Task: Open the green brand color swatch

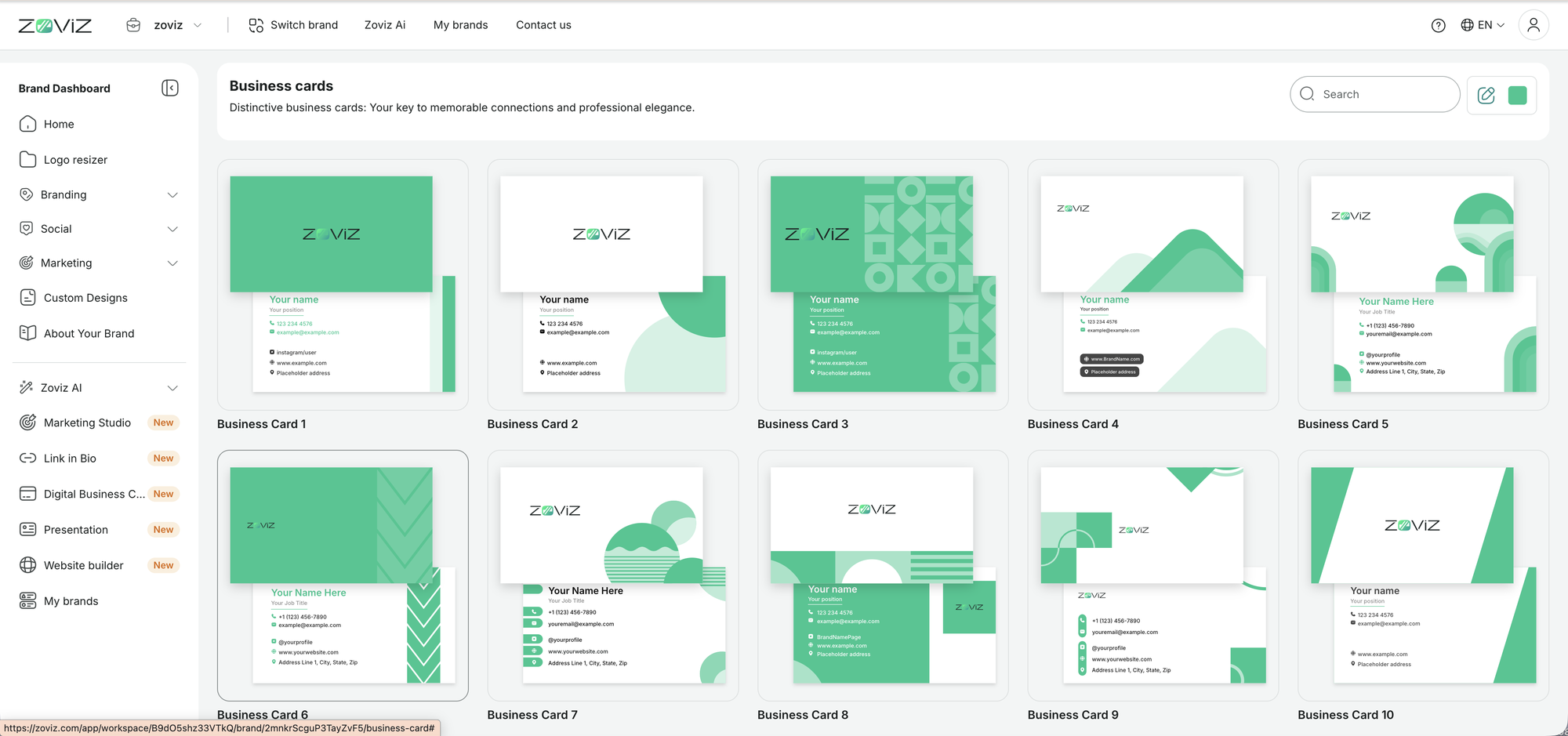Action: point(1517,95)
